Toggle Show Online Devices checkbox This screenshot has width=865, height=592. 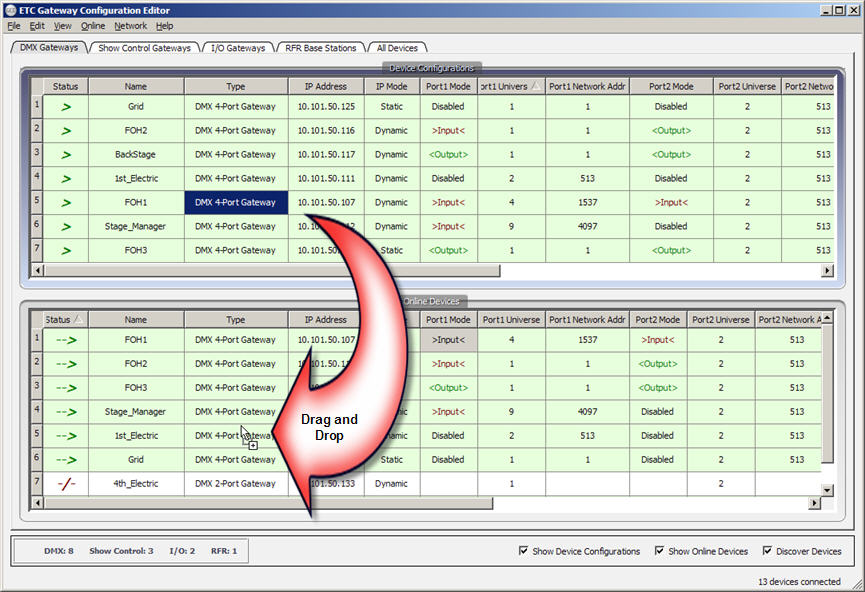coord(659,551)
